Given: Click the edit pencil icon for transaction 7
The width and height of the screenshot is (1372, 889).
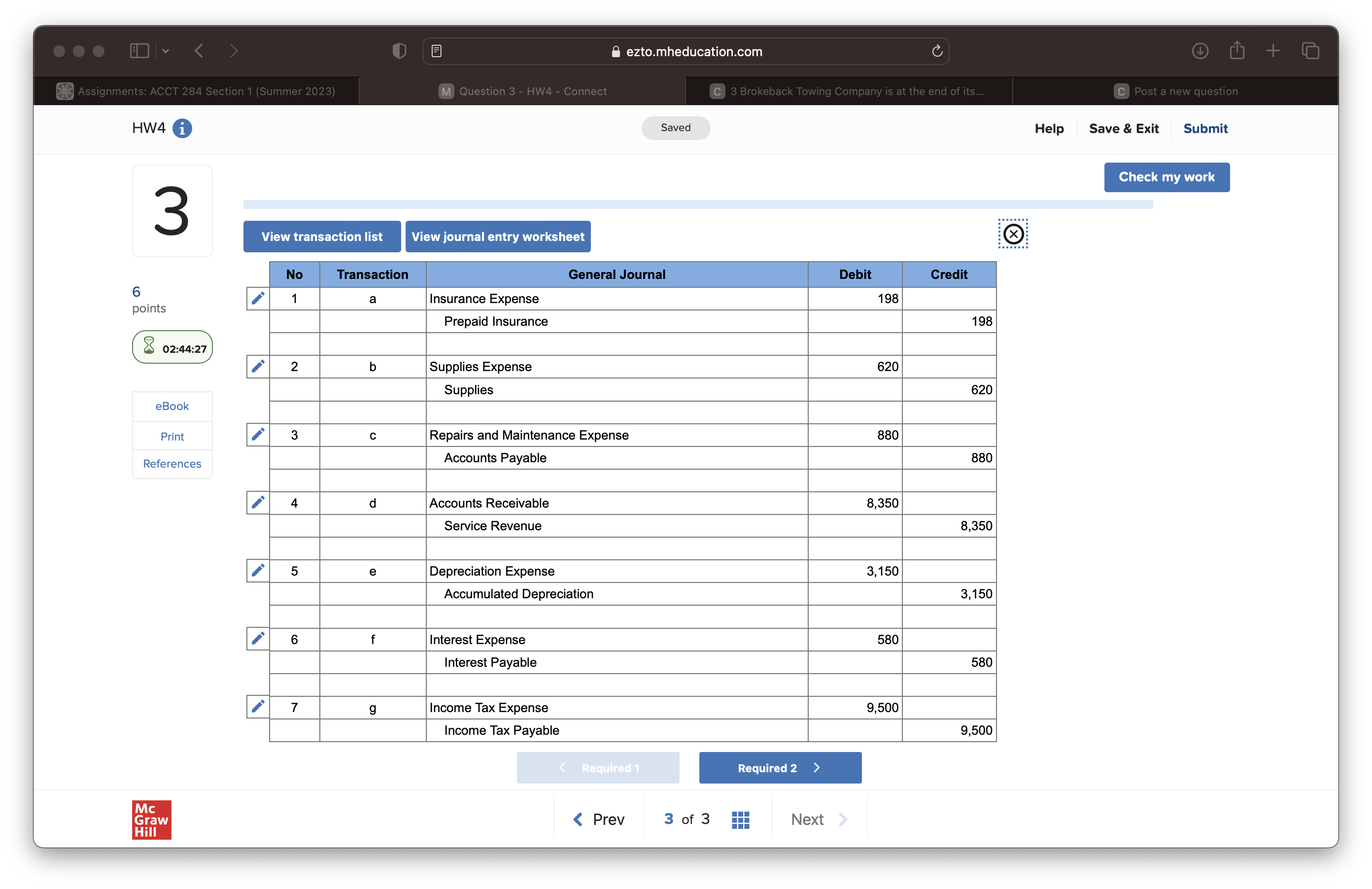Looking at the screenshot, I should click(258, 707).
